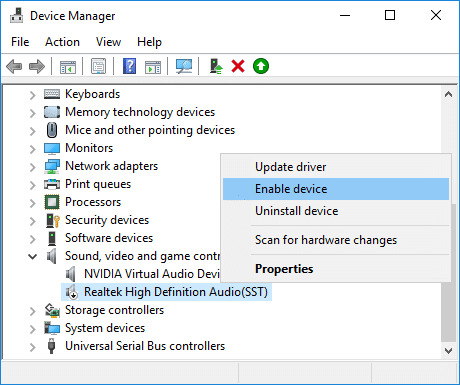
Task: Click the scrollbar down arrow
Action: point(448,351)
